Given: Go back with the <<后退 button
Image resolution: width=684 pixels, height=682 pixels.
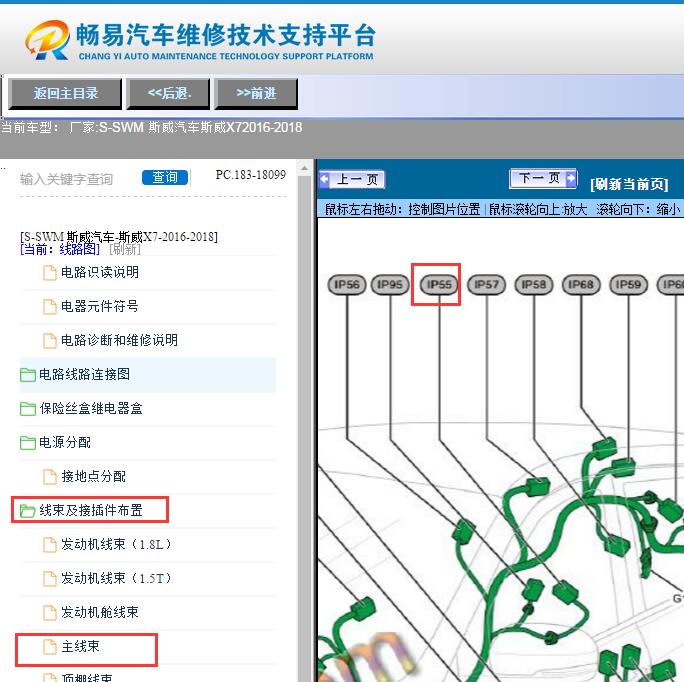Looking at the screenshot, I should (x=168, y=93).
